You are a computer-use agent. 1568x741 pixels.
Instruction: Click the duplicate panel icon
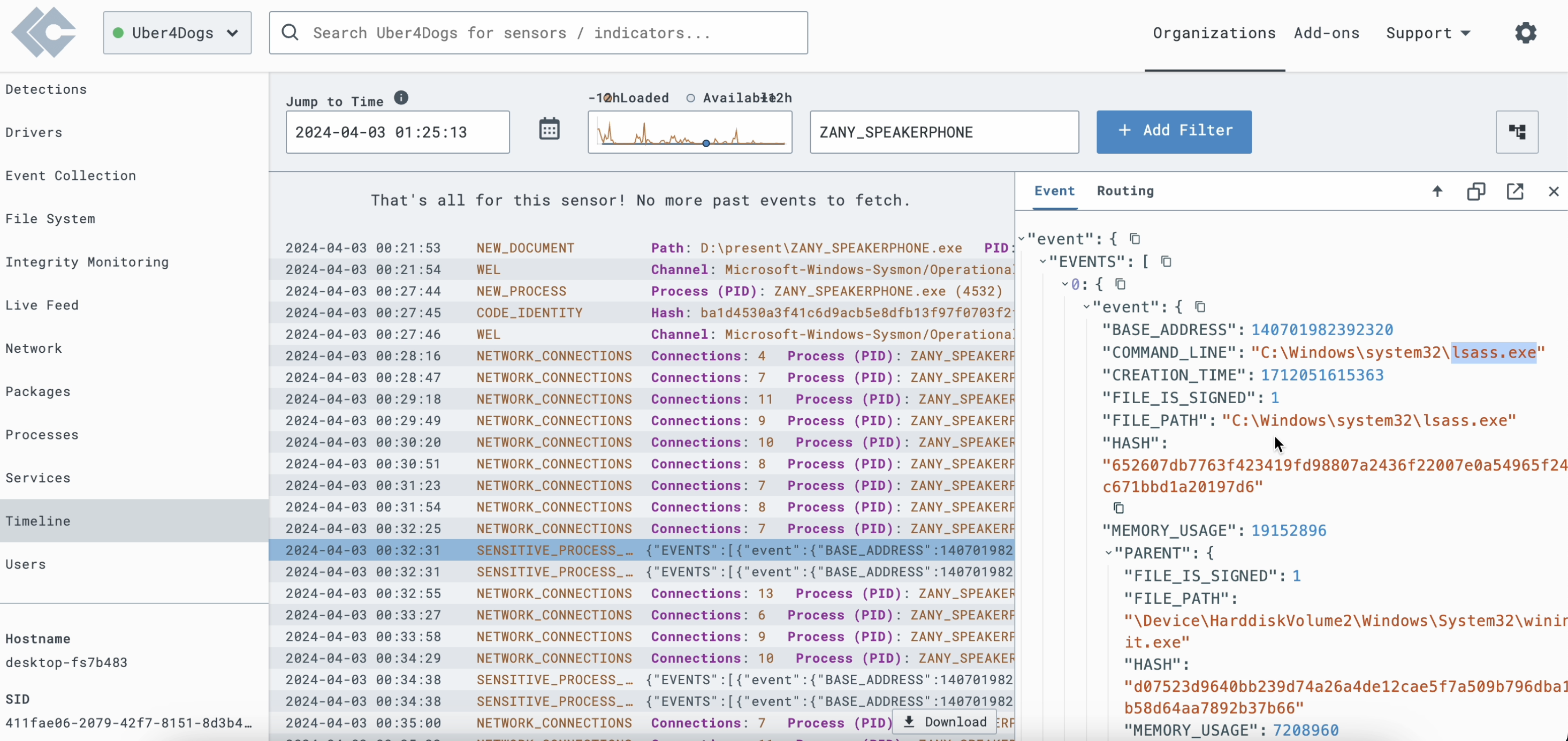[1475, 191]
